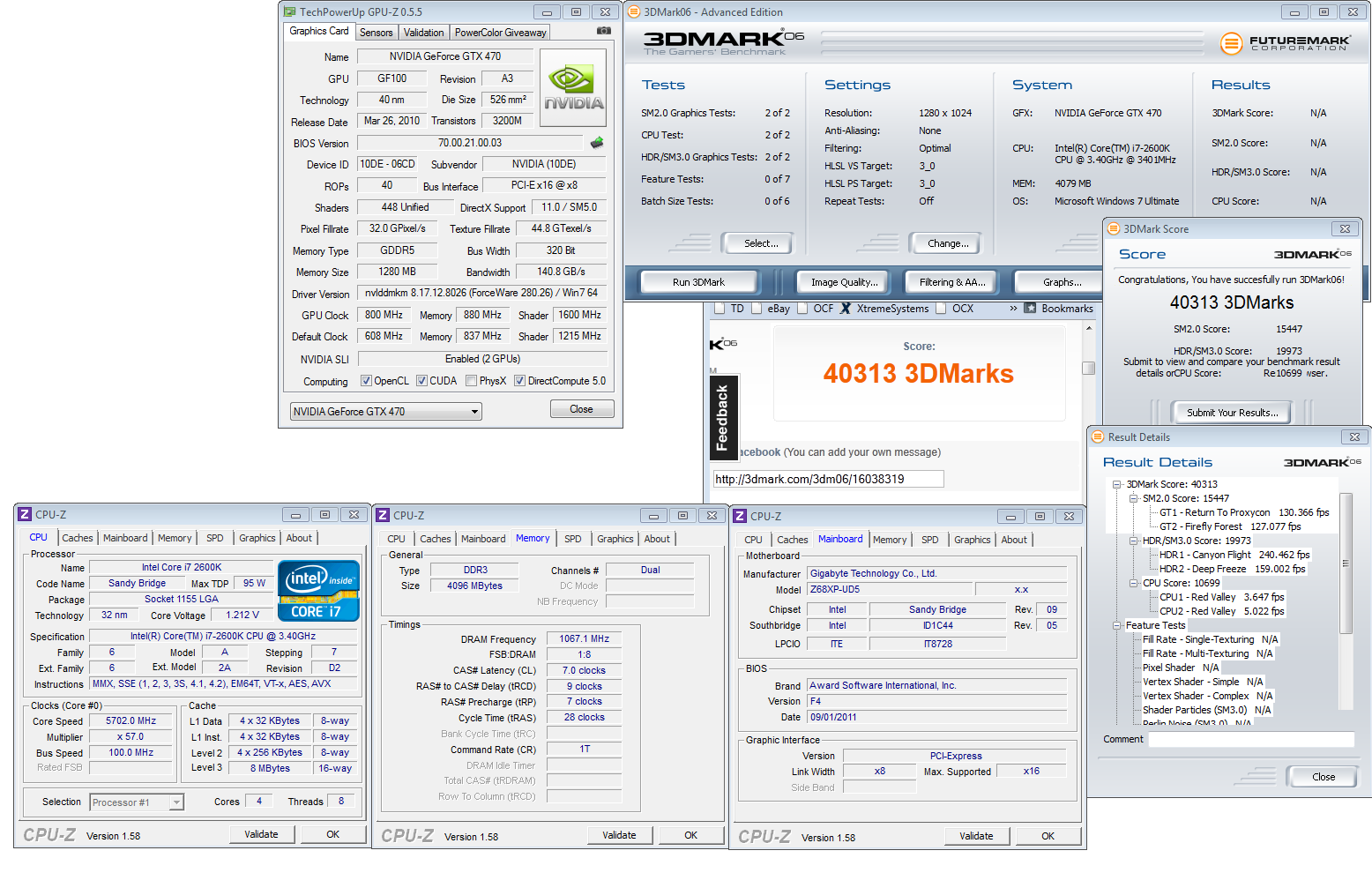This screenshot has width=1372, height=873.
Task: Click the BIOS save chip icon in GPU-Z
Action: coord(597,143)
